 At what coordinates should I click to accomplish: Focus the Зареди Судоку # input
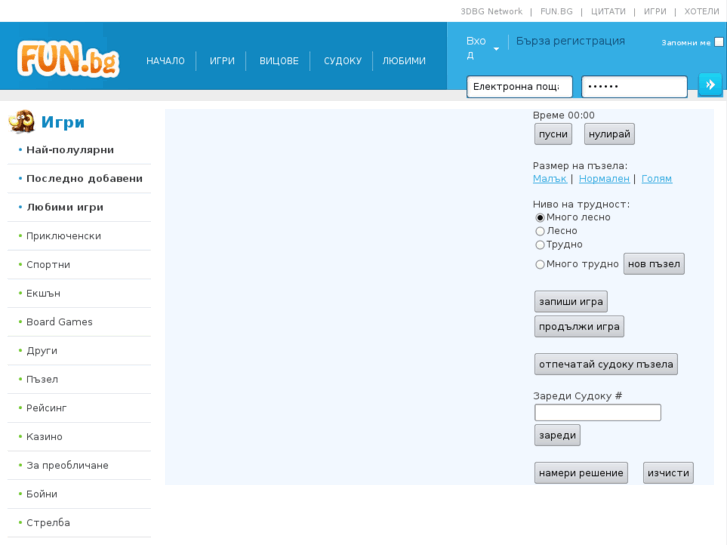coord(598,412)
